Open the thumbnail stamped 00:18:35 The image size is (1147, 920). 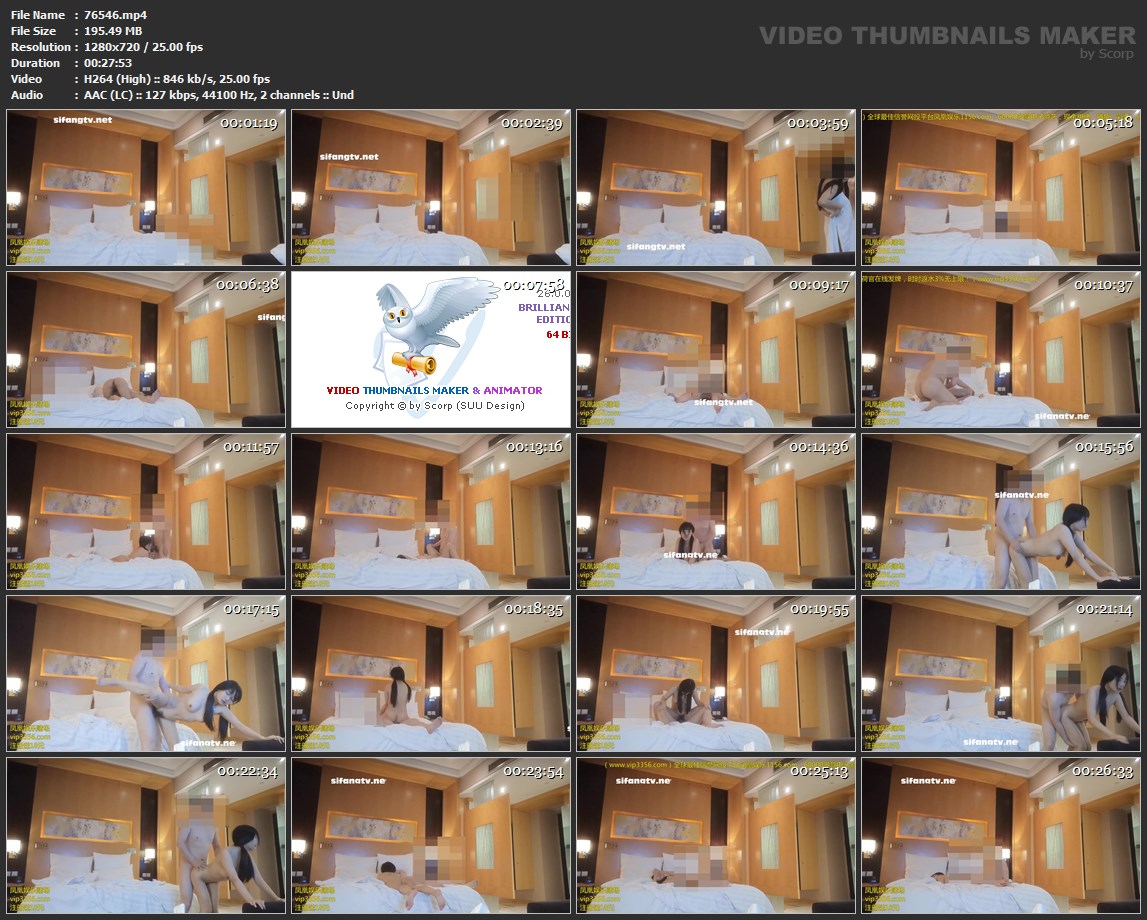point(431,673)
